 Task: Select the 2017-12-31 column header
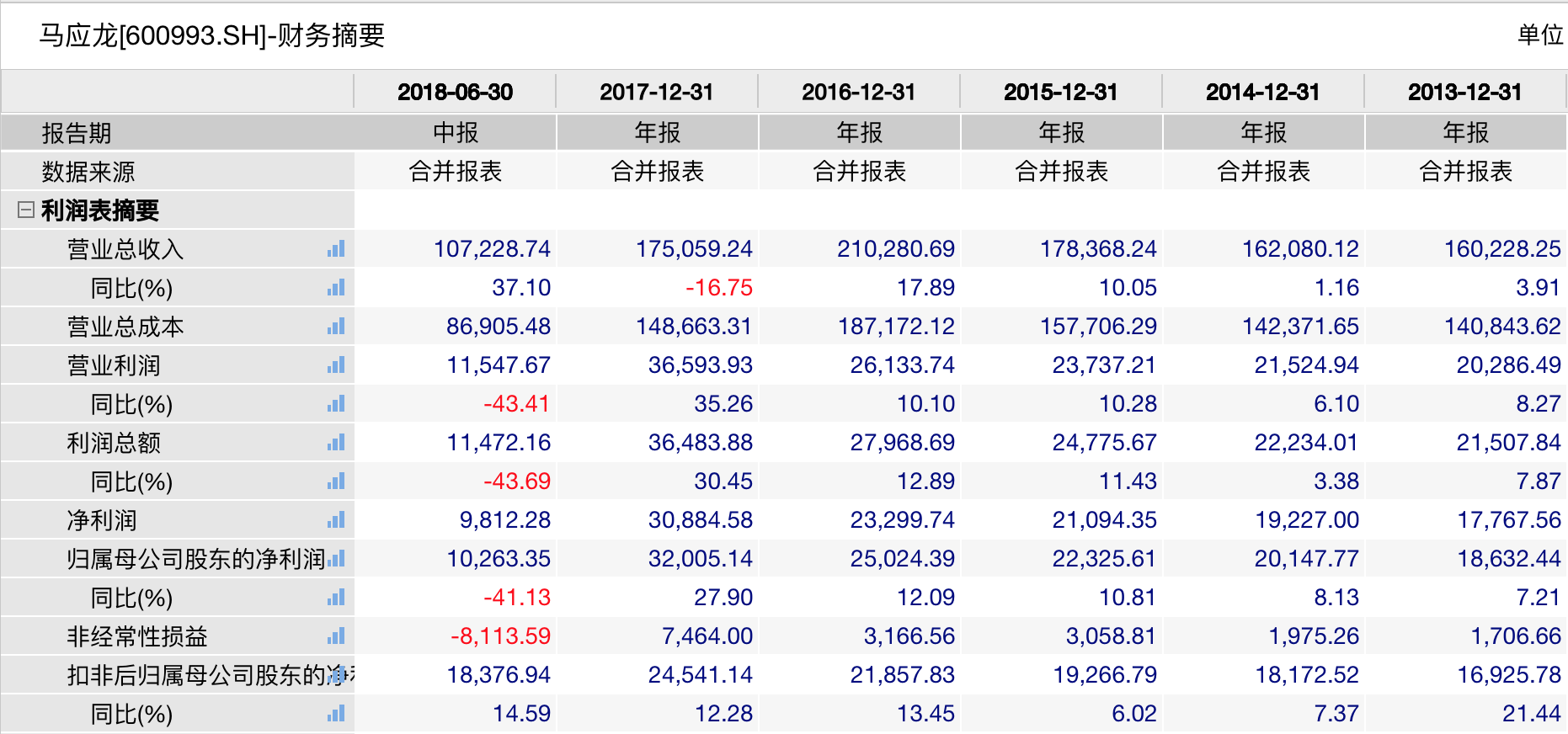[x=657, y=92]
